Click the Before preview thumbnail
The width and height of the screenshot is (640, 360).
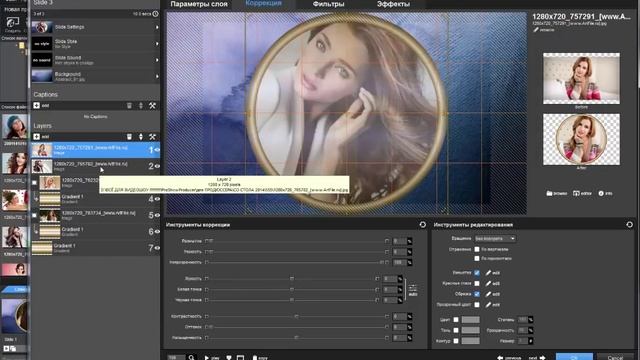pyautogui.click(x=581, y=78)
